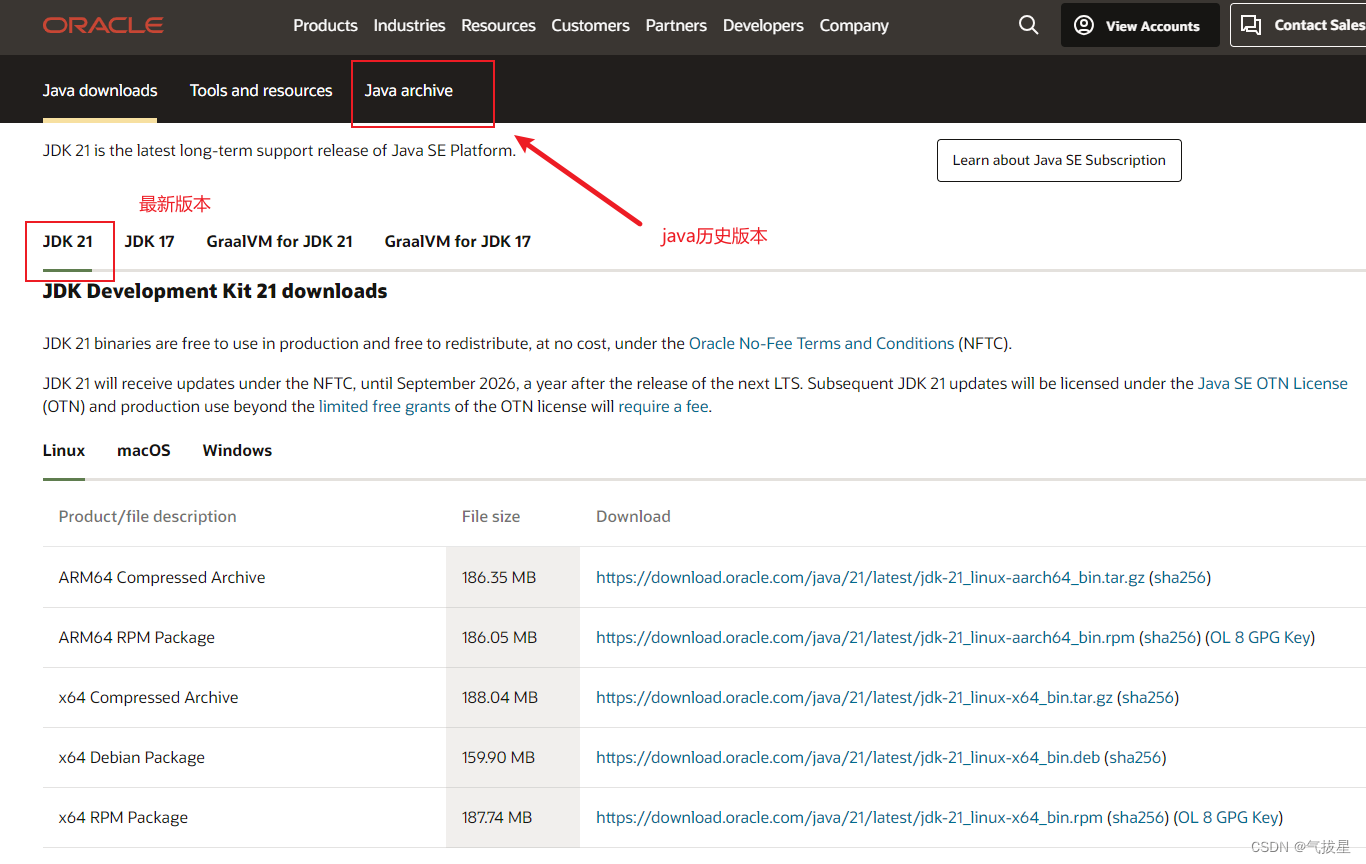
Task: Switch to the Java archive tab
Action: click(x=408, y=90)
